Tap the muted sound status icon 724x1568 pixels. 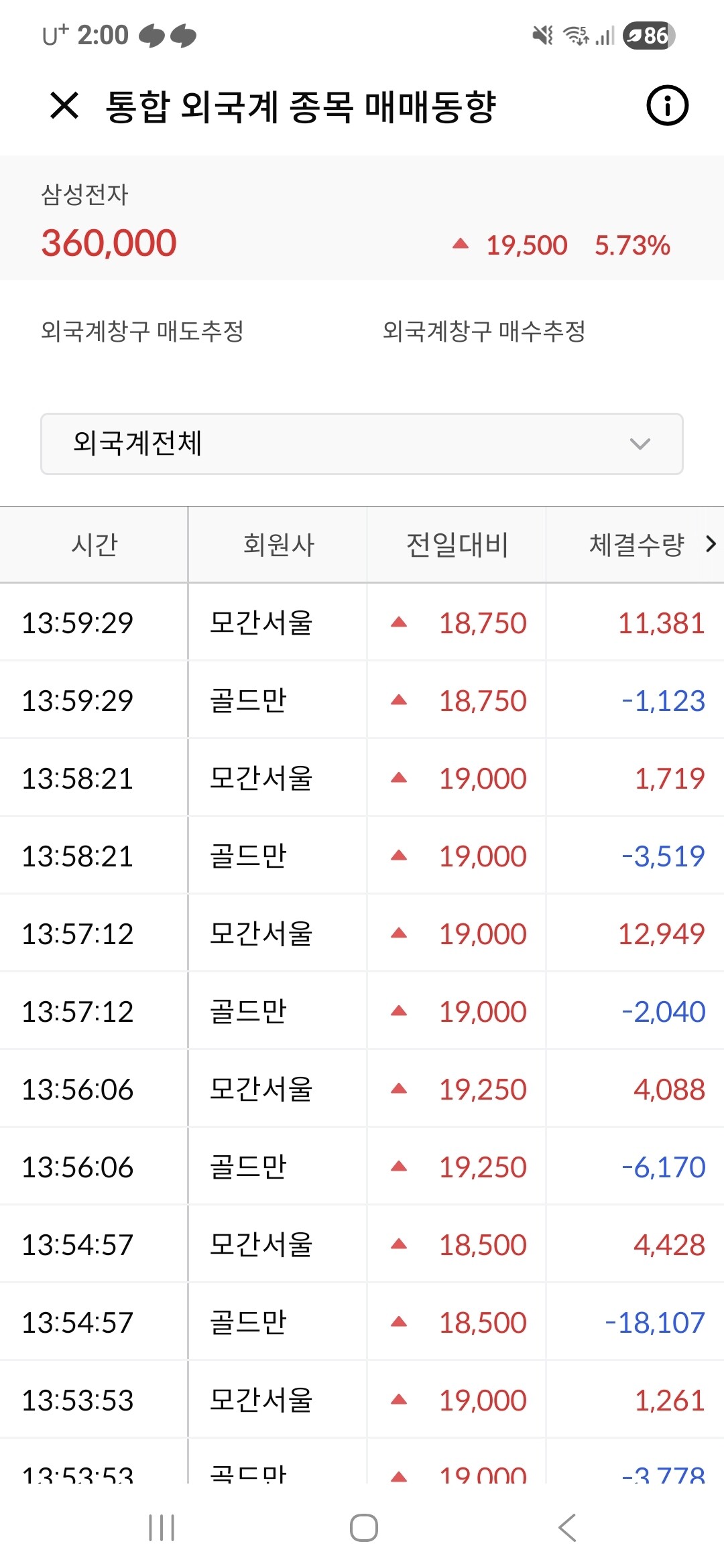(542, 35)
